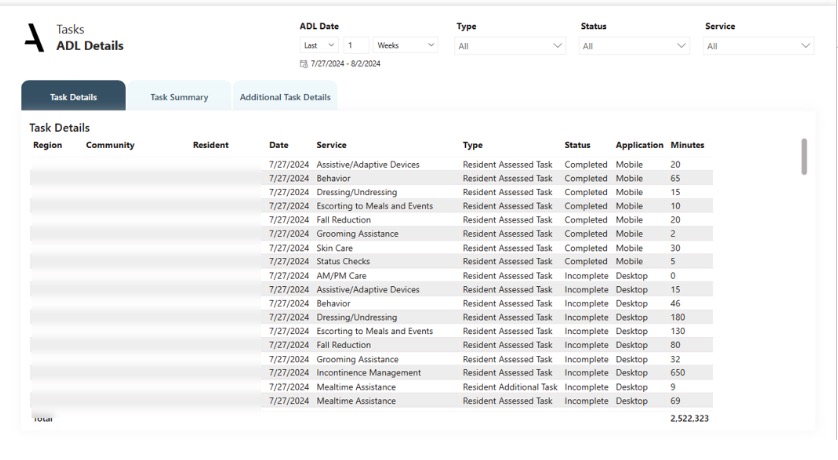This screenshot has width=838, height=460.
Task: Click the 'Task Details' table title
Action: point(59,128)
